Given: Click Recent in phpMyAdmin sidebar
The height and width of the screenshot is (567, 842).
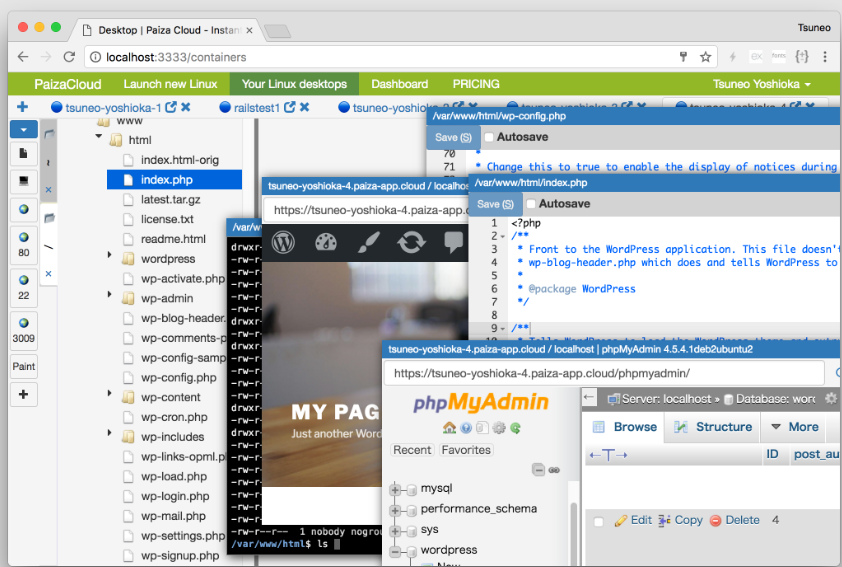Looking at the screenshot, I should coord(412,450).
